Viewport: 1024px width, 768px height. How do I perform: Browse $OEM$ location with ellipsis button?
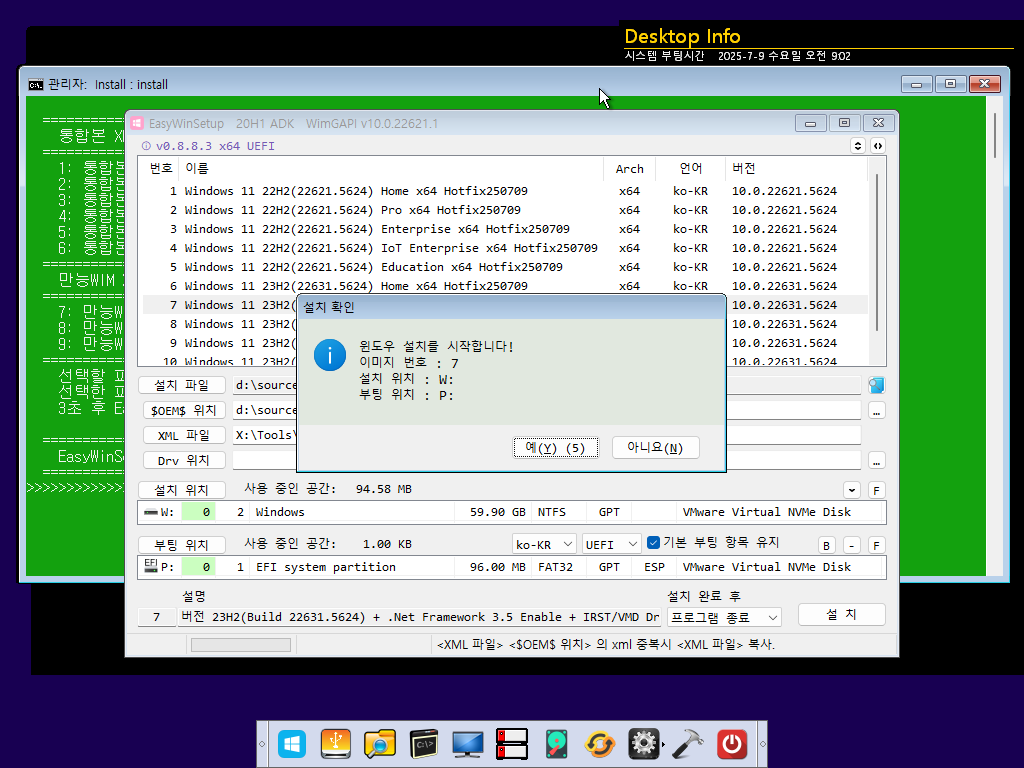tap(876, 411)
